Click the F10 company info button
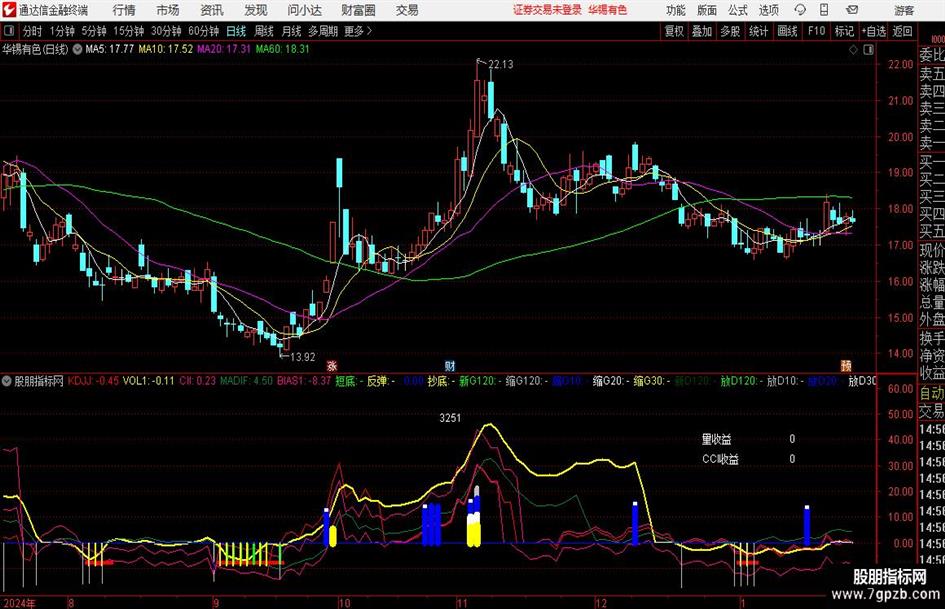The height and width of the screenshot is (609, 945). (817, 31)
